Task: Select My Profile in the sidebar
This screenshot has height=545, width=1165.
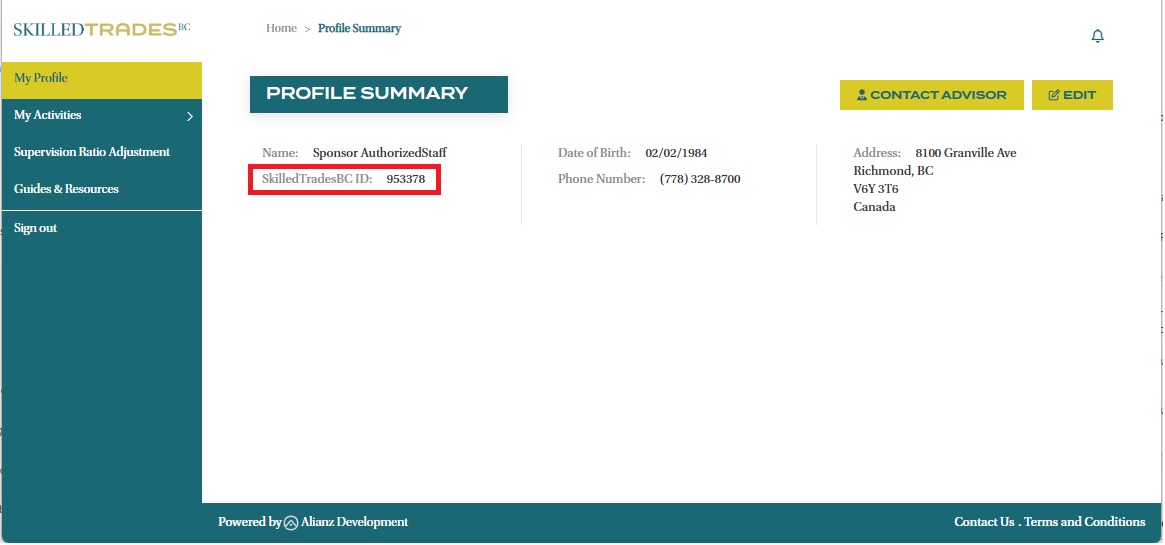Action: (41, 78)
